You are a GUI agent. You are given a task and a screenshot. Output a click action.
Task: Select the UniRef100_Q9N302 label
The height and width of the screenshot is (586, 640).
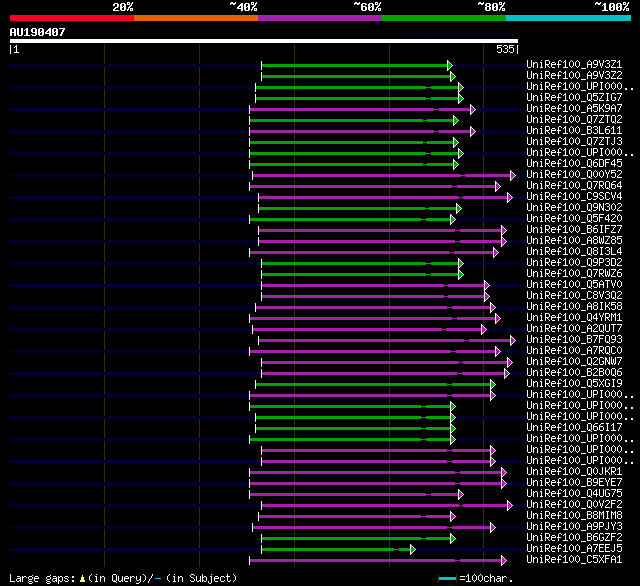(x=574, y=208)
